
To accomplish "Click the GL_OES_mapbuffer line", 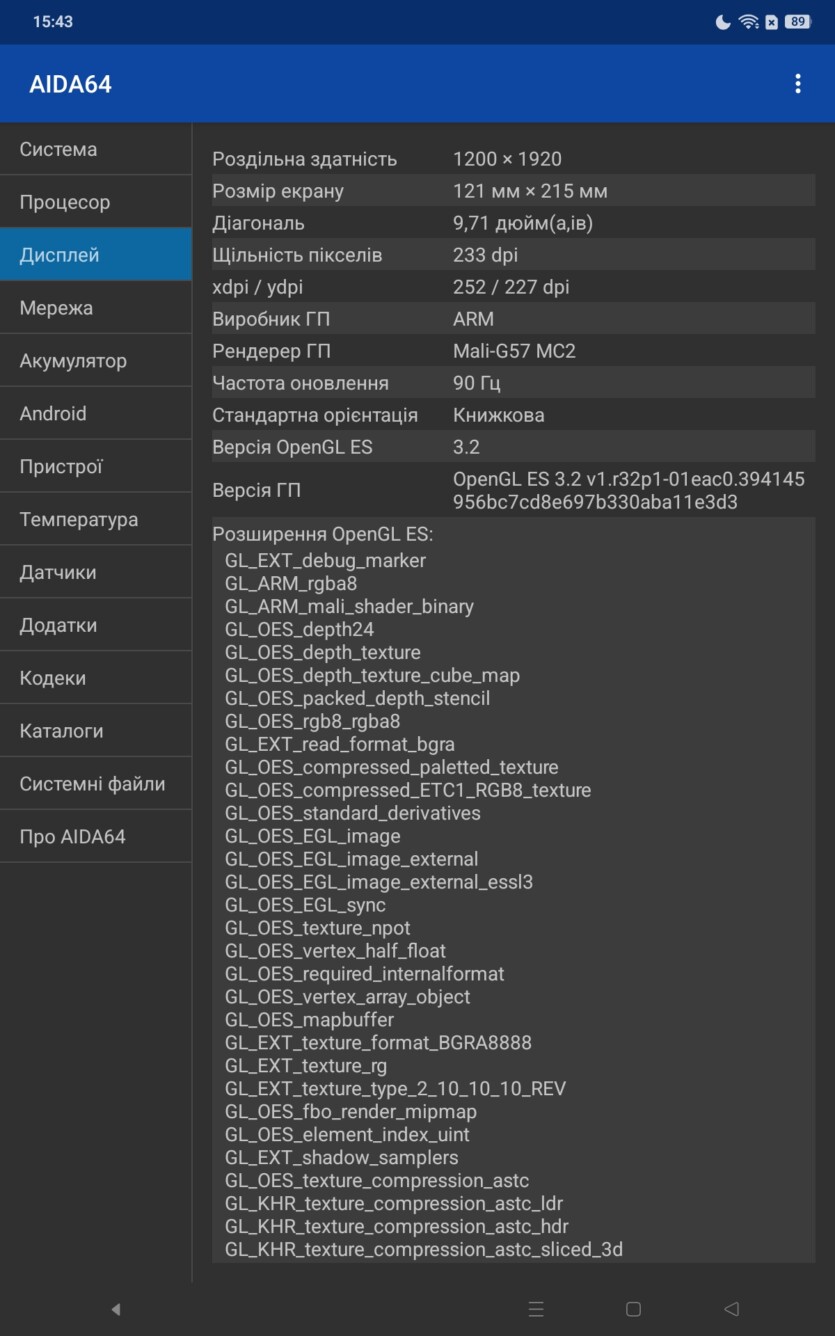I will (x=309, y=1021).
